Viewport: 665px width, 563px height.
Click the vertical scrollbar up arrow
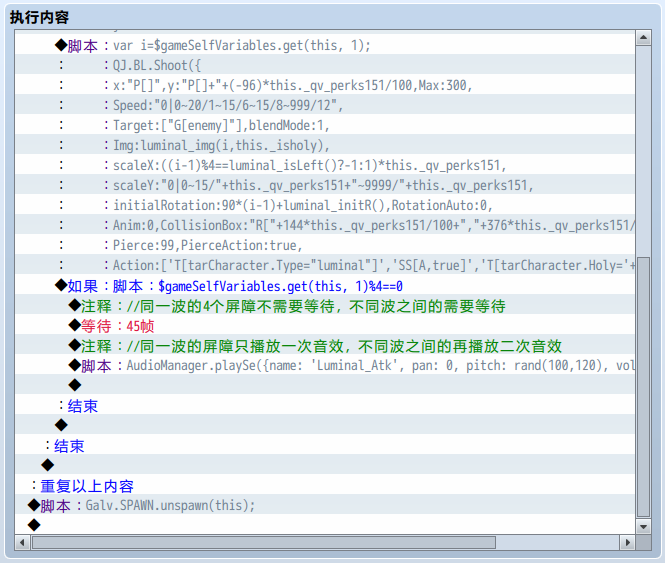(643, 38)
